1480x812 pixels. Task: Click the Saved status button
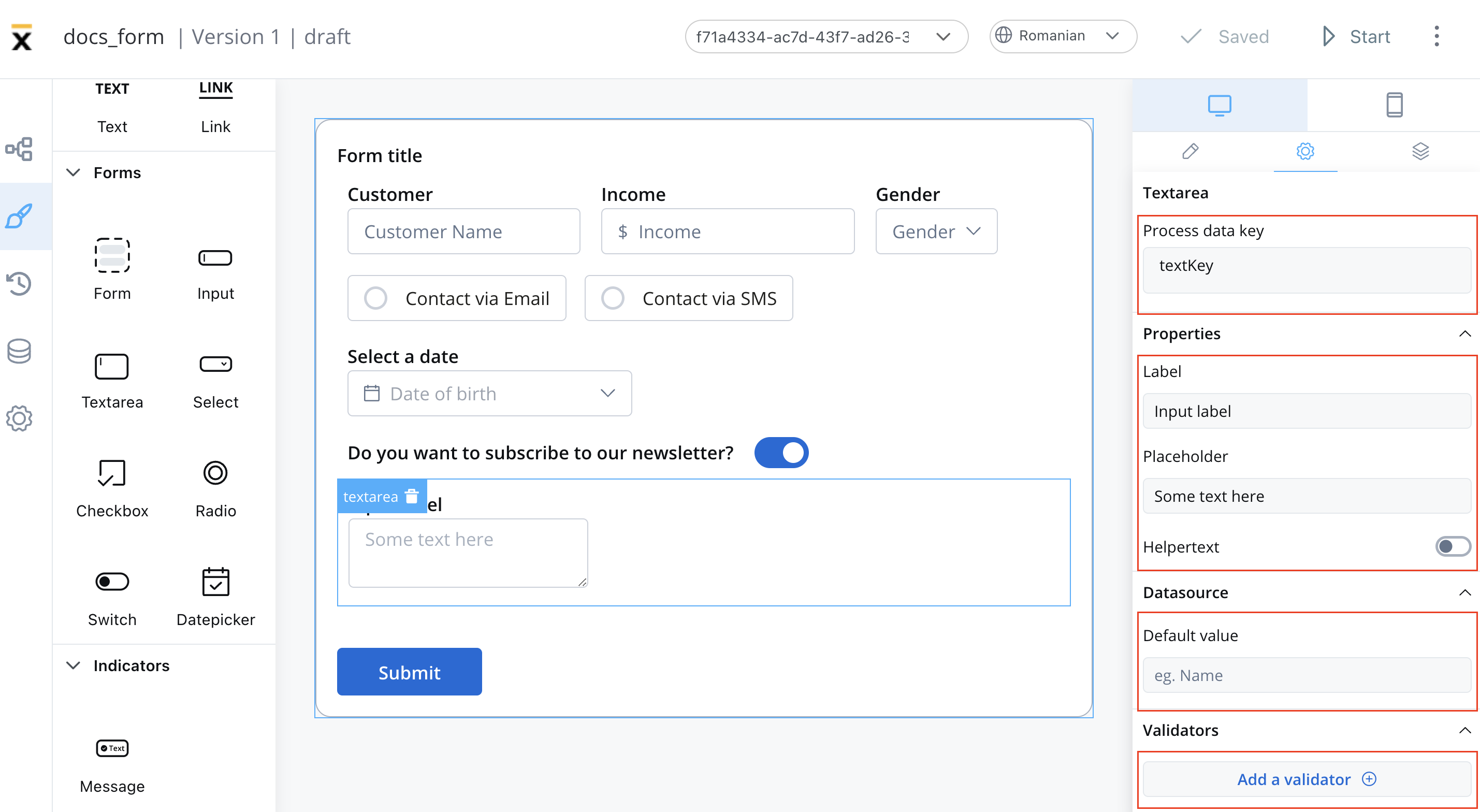1224,36
